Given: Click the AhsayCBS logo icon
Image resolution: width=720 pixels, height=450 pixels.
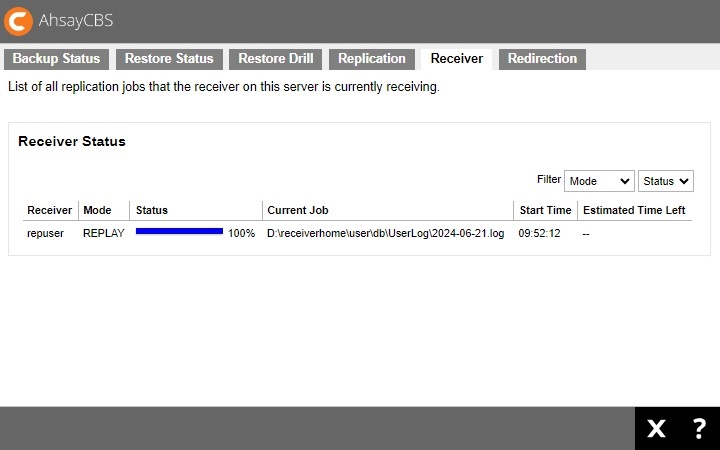Looking at the screenshot, I should pyautogui.click(x=20, y=21).
